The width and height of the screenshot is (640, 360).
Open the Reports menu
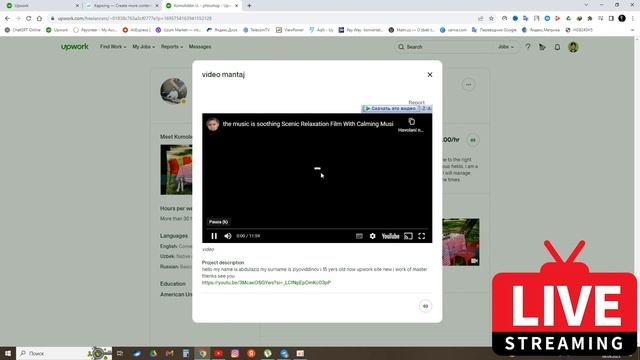[171, 47]
